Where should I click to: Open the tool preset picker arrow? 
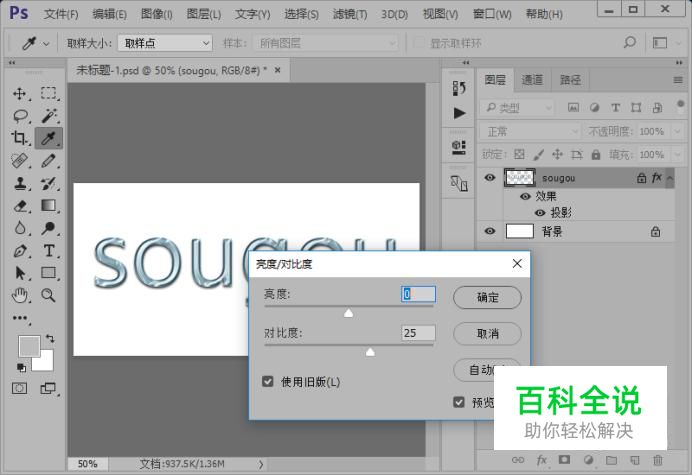click(46, 43)
